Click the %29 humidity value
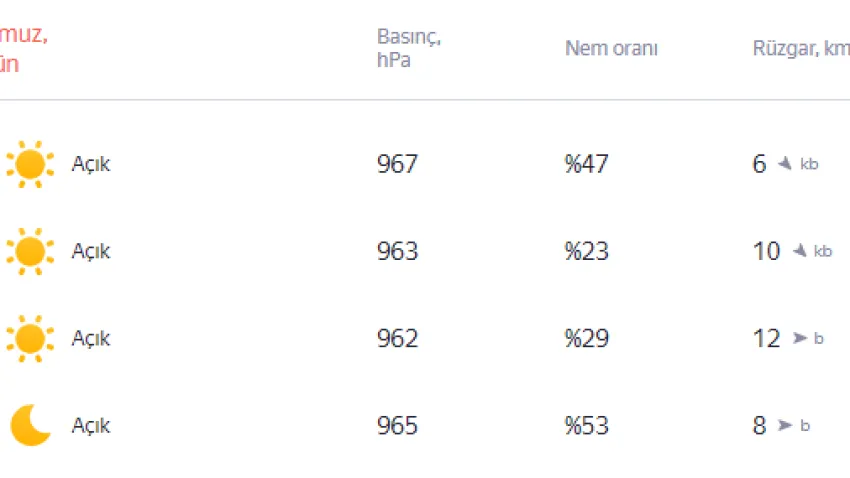 (x=586, y=338)
